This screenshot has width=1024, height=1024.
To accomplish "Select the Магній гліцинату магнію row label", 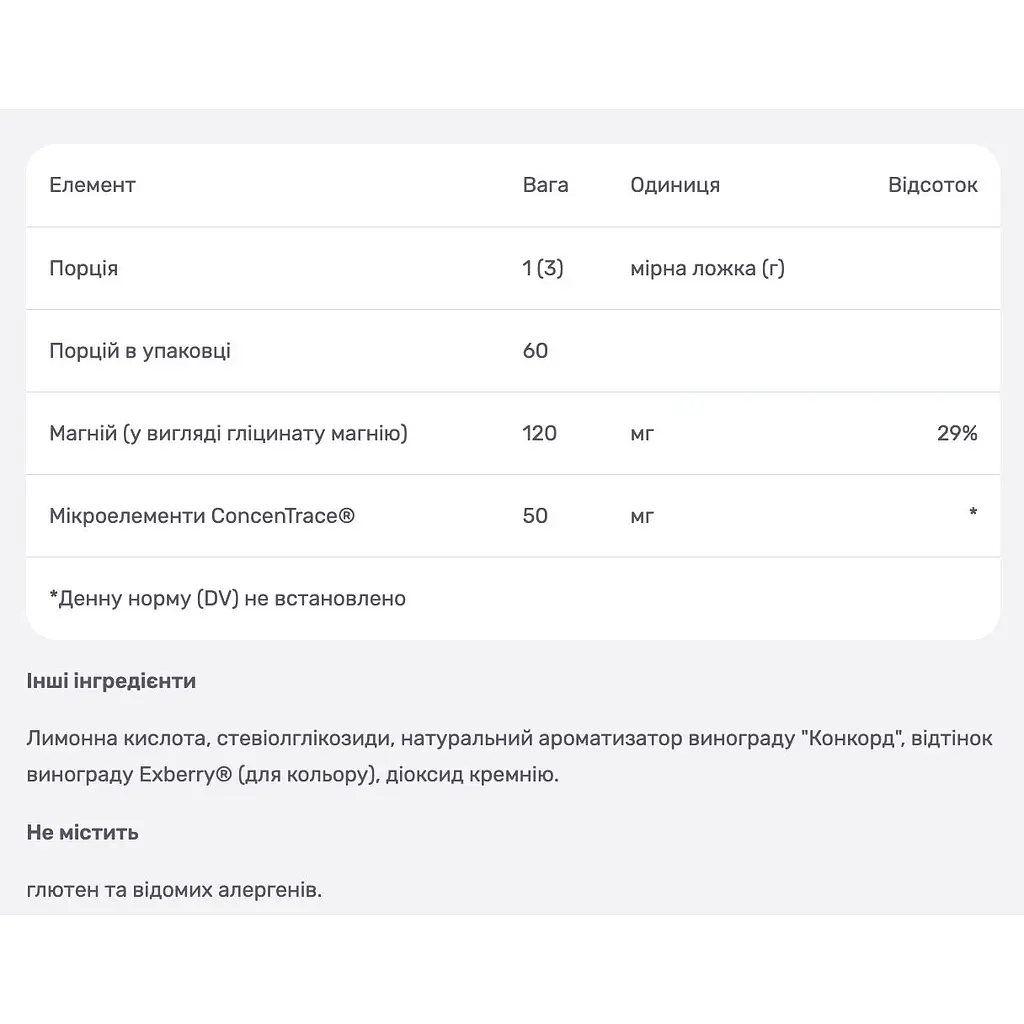I will pyautogui.click(x=229, y=433).
